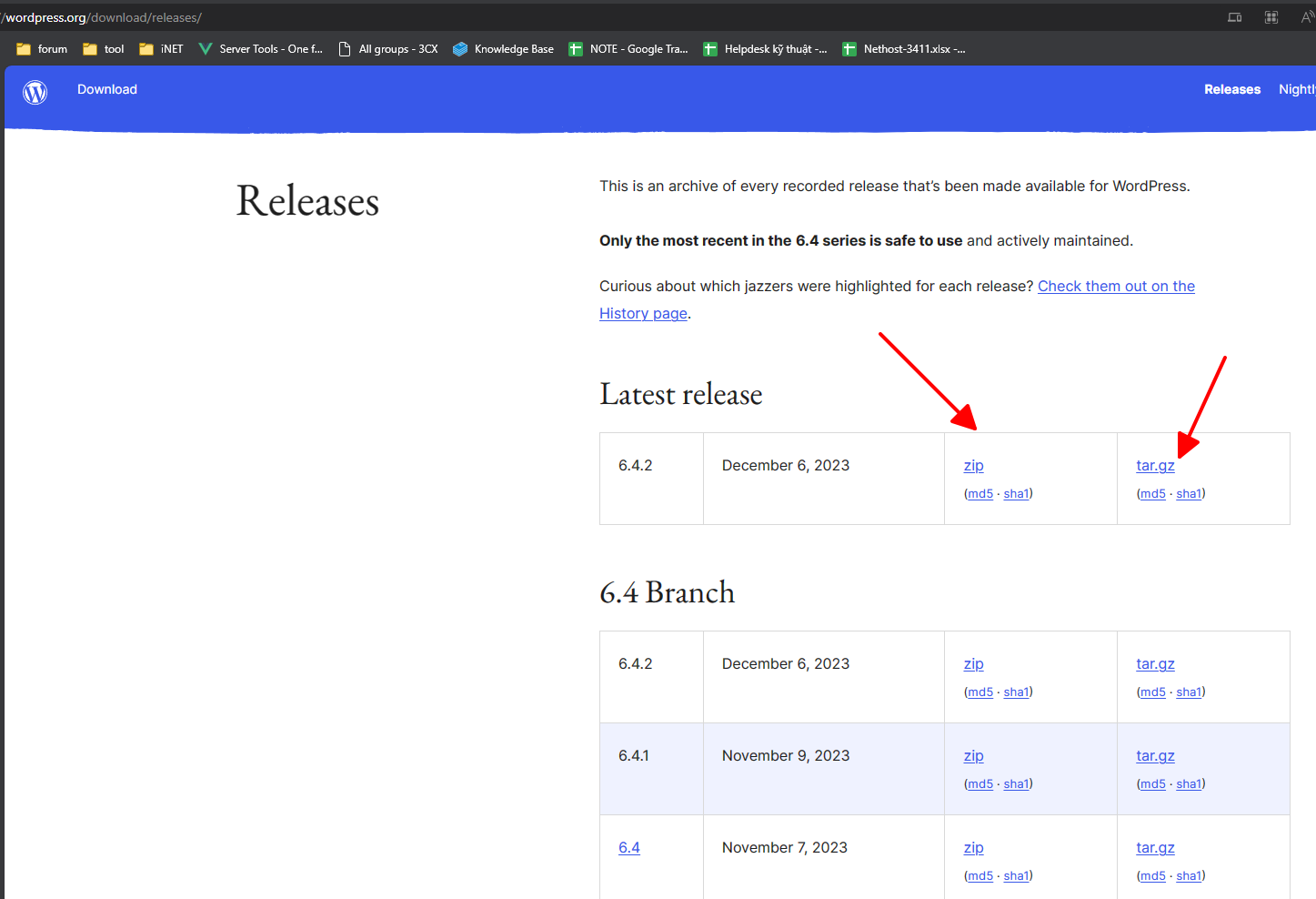Go to the Download page link

tap(107, 89)
